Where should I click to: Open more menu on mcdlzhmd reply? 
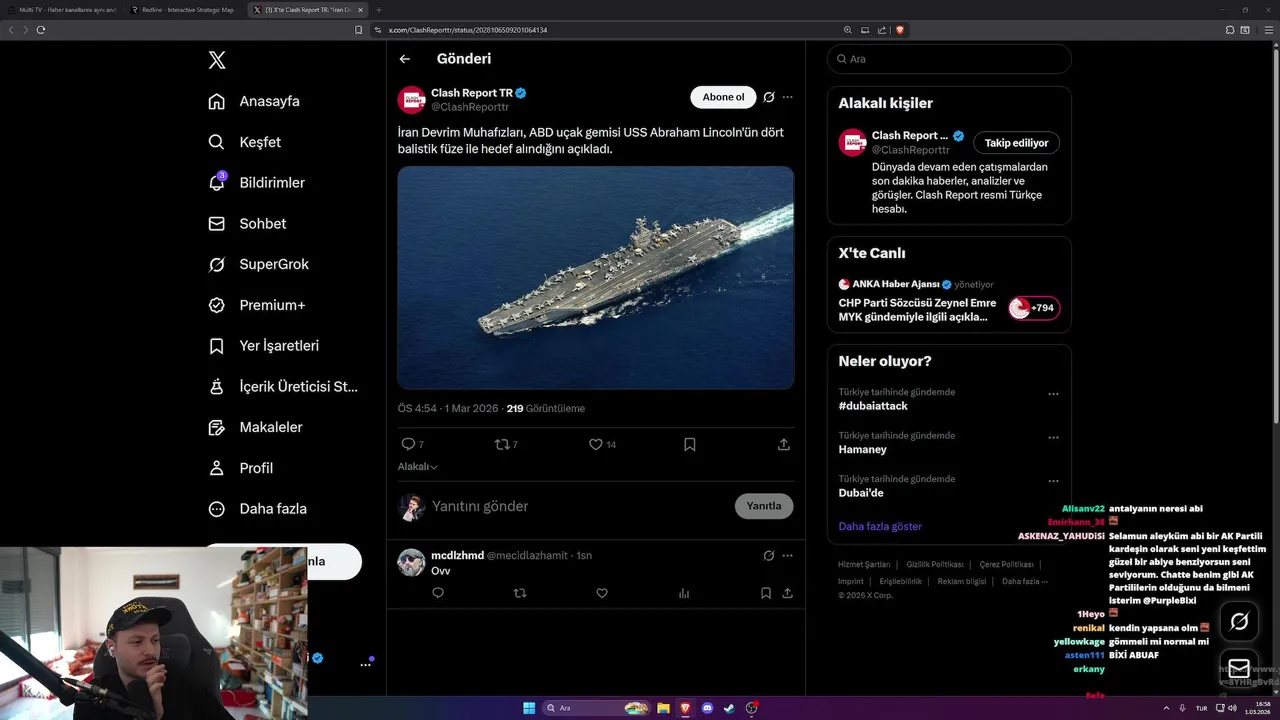pyautogui.click(x=788, y=555)
